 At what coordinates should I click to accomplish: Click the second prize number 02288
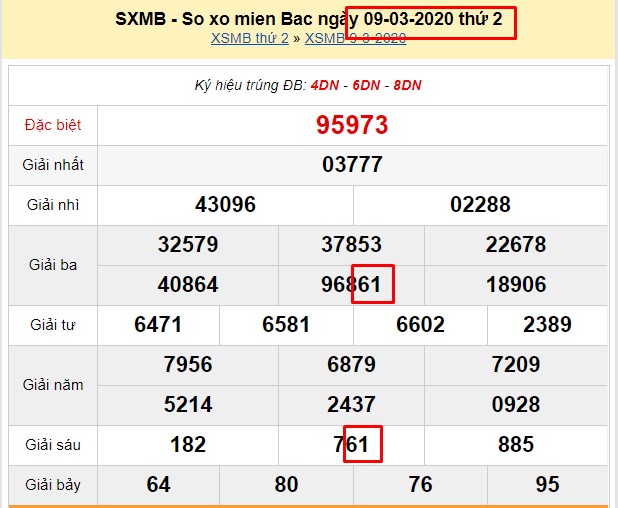pos(480,205)
